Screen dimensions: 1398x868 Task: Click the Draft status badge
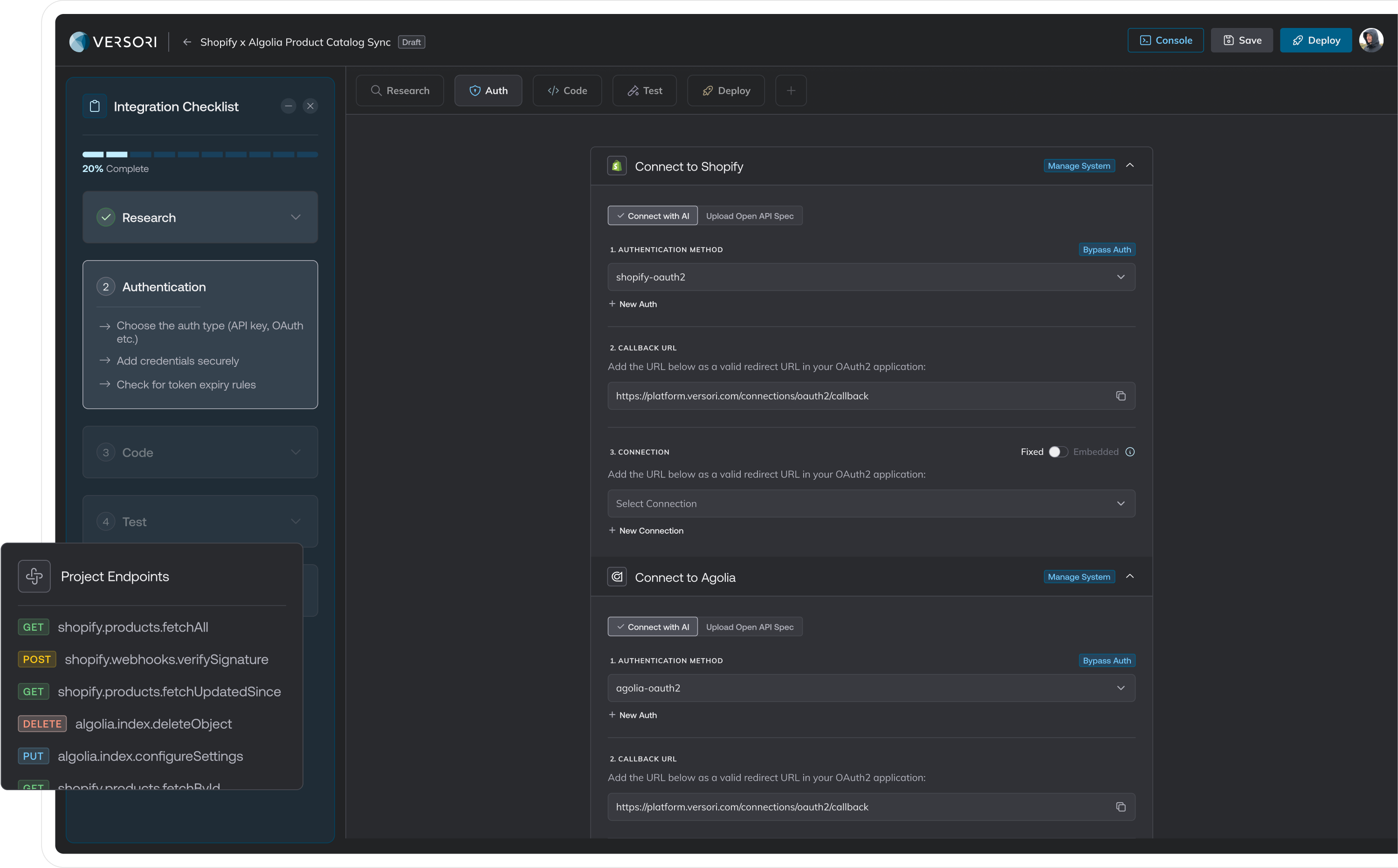(411, 42)
